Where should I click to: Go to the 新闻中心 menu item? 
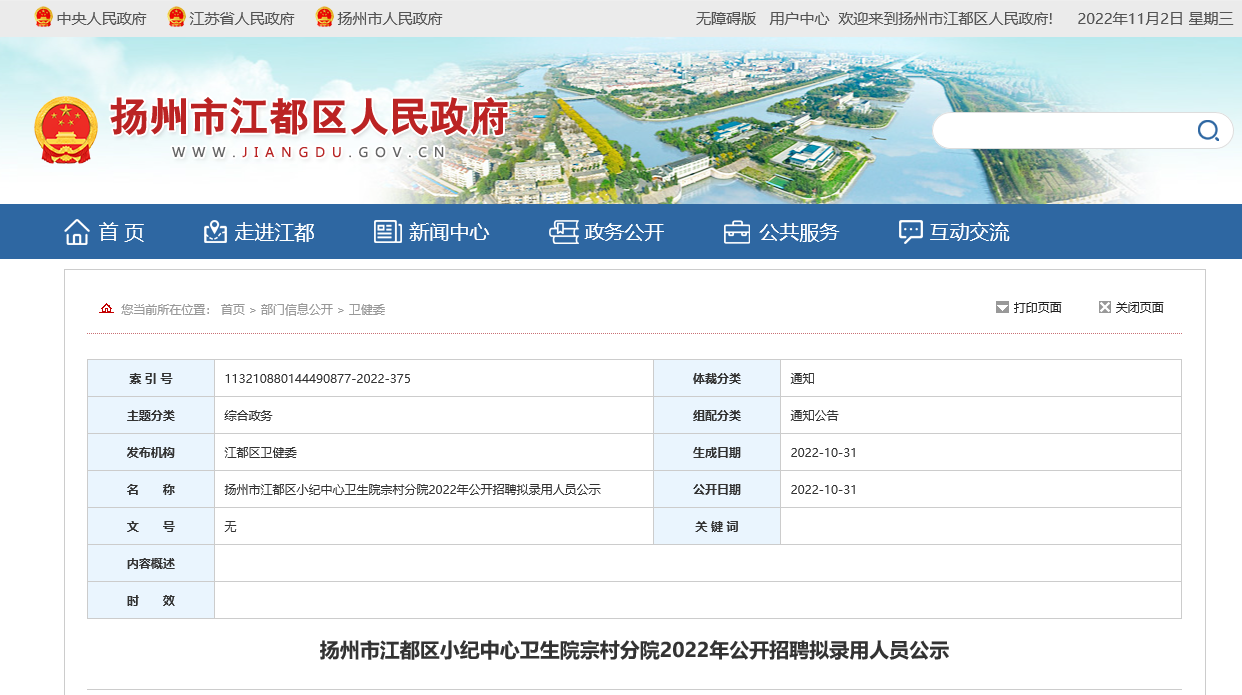[448, 232]
